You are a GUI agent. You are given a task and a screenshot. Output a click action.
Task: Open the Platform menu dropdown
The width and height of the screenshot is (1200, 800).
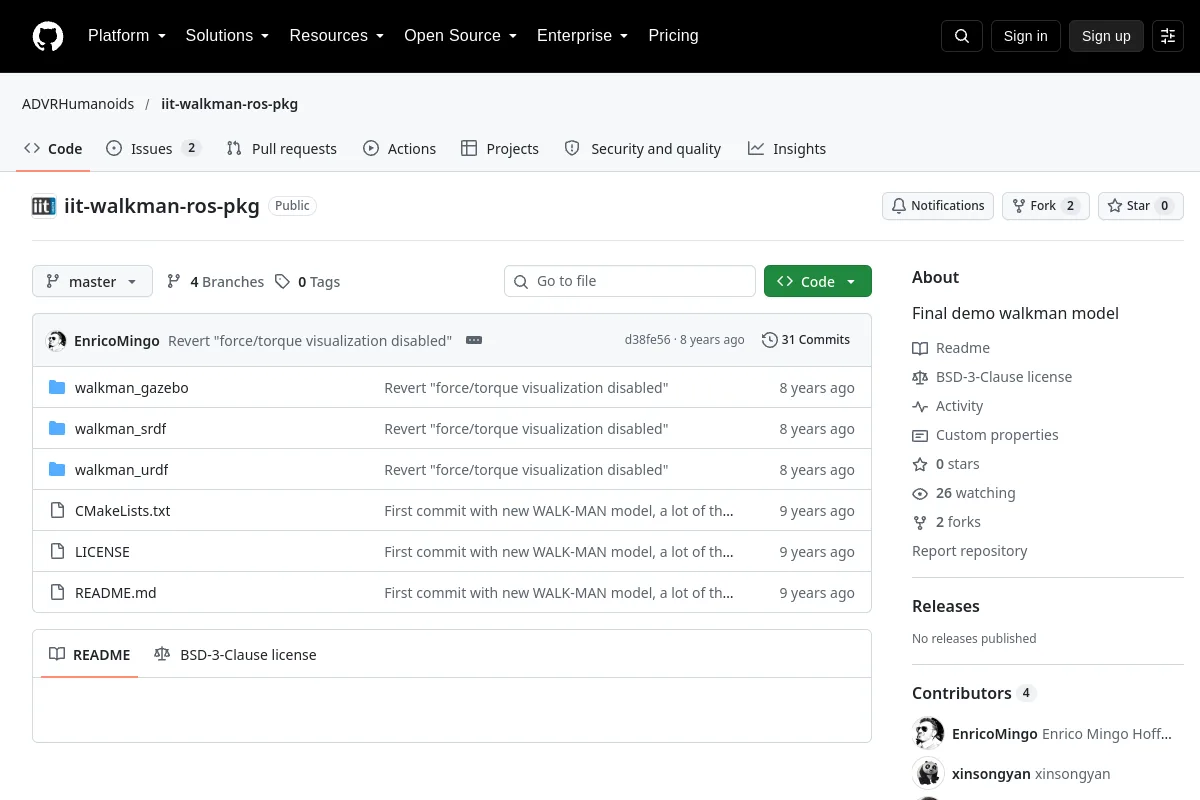click(127, 36)
